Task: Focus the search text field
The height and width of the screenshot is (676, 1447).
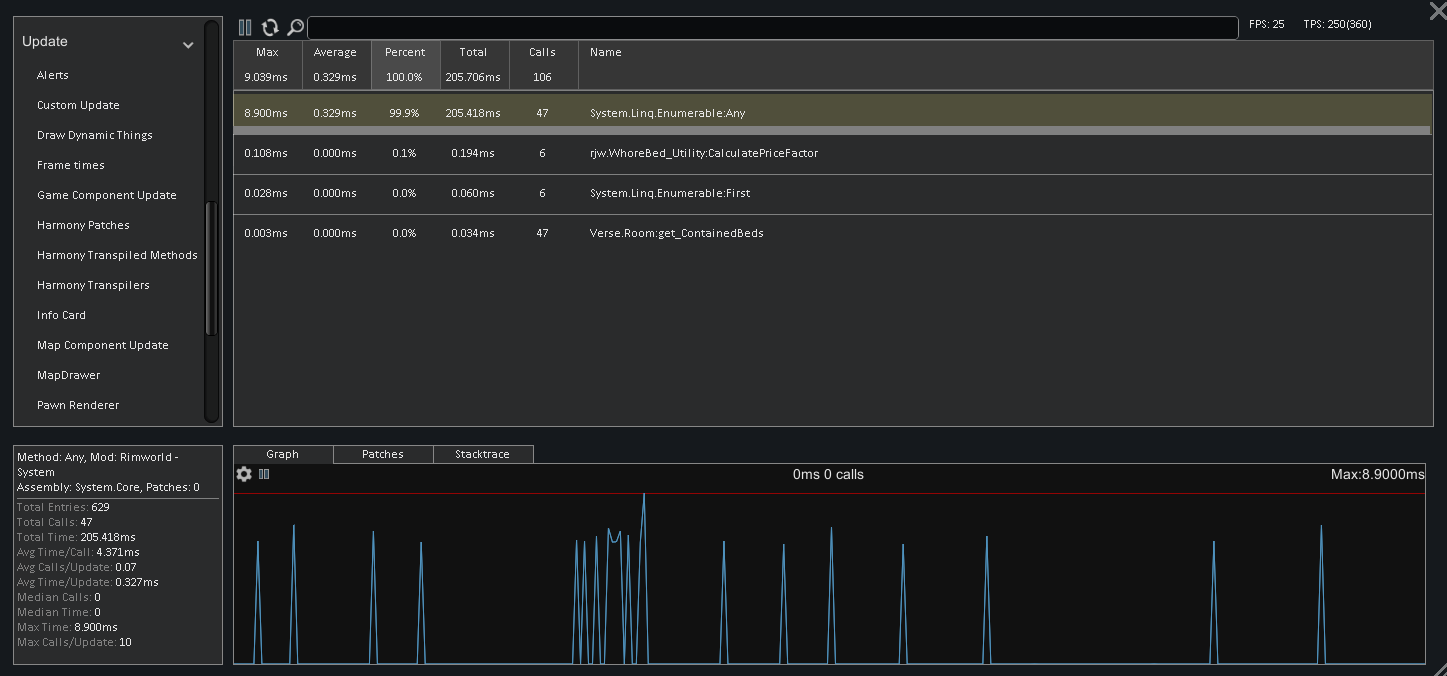Action: [x=772, y=27]
